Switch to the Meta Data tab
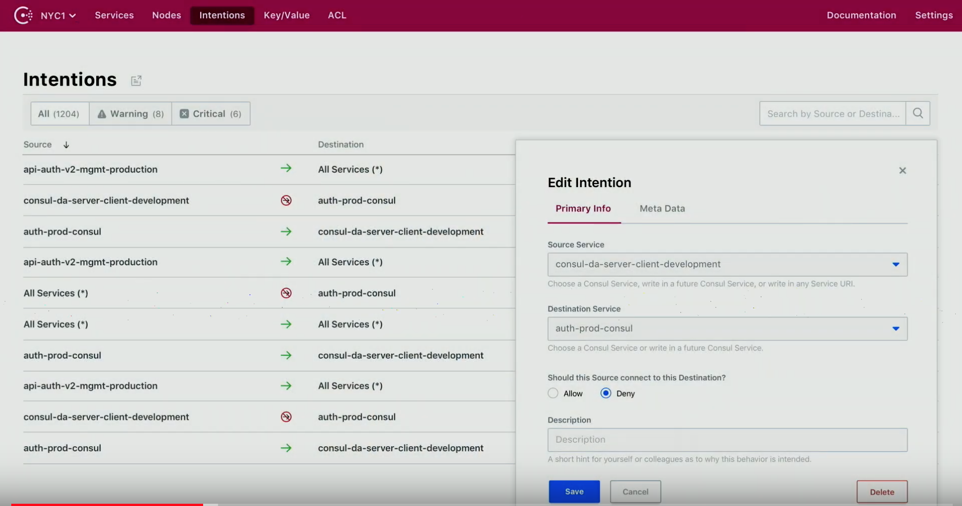Image resolution: width=962 pixels, height=506 pixels. click(662, 209)
